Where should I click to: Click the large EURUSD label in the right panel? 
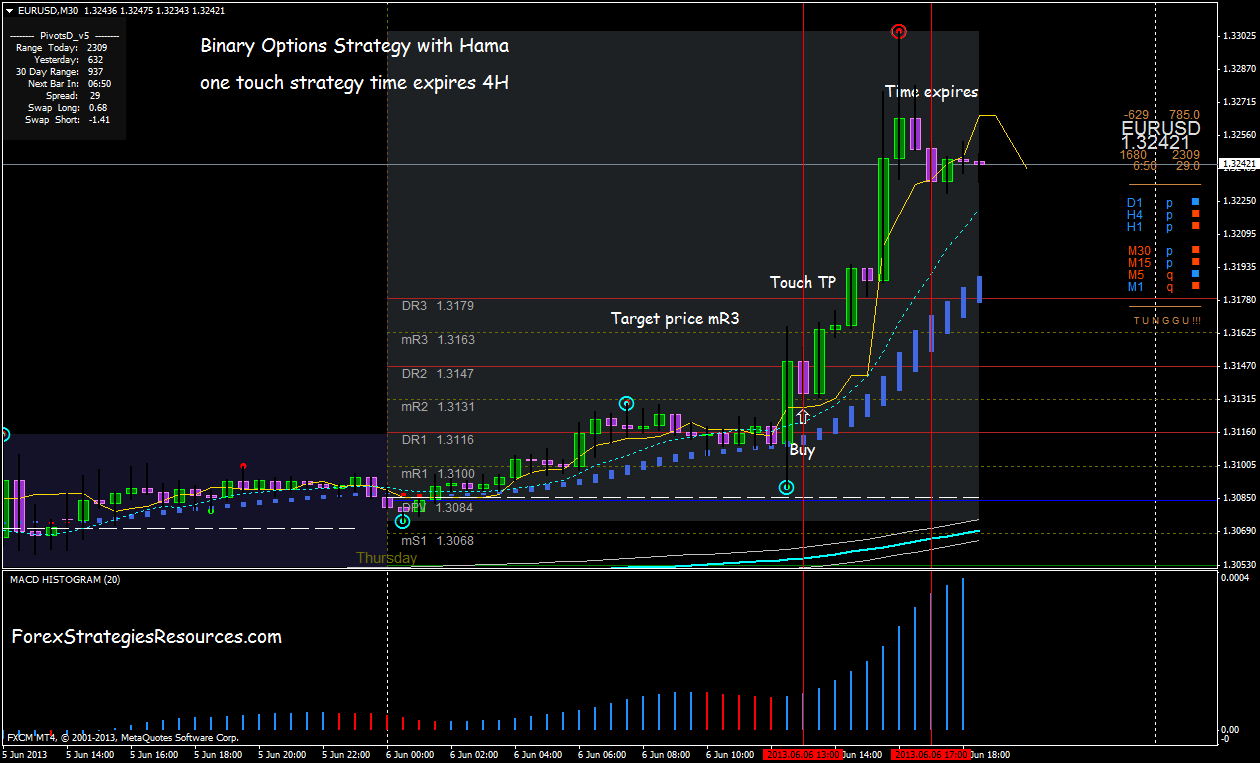pyautogui.click(x=1161, y=129)
